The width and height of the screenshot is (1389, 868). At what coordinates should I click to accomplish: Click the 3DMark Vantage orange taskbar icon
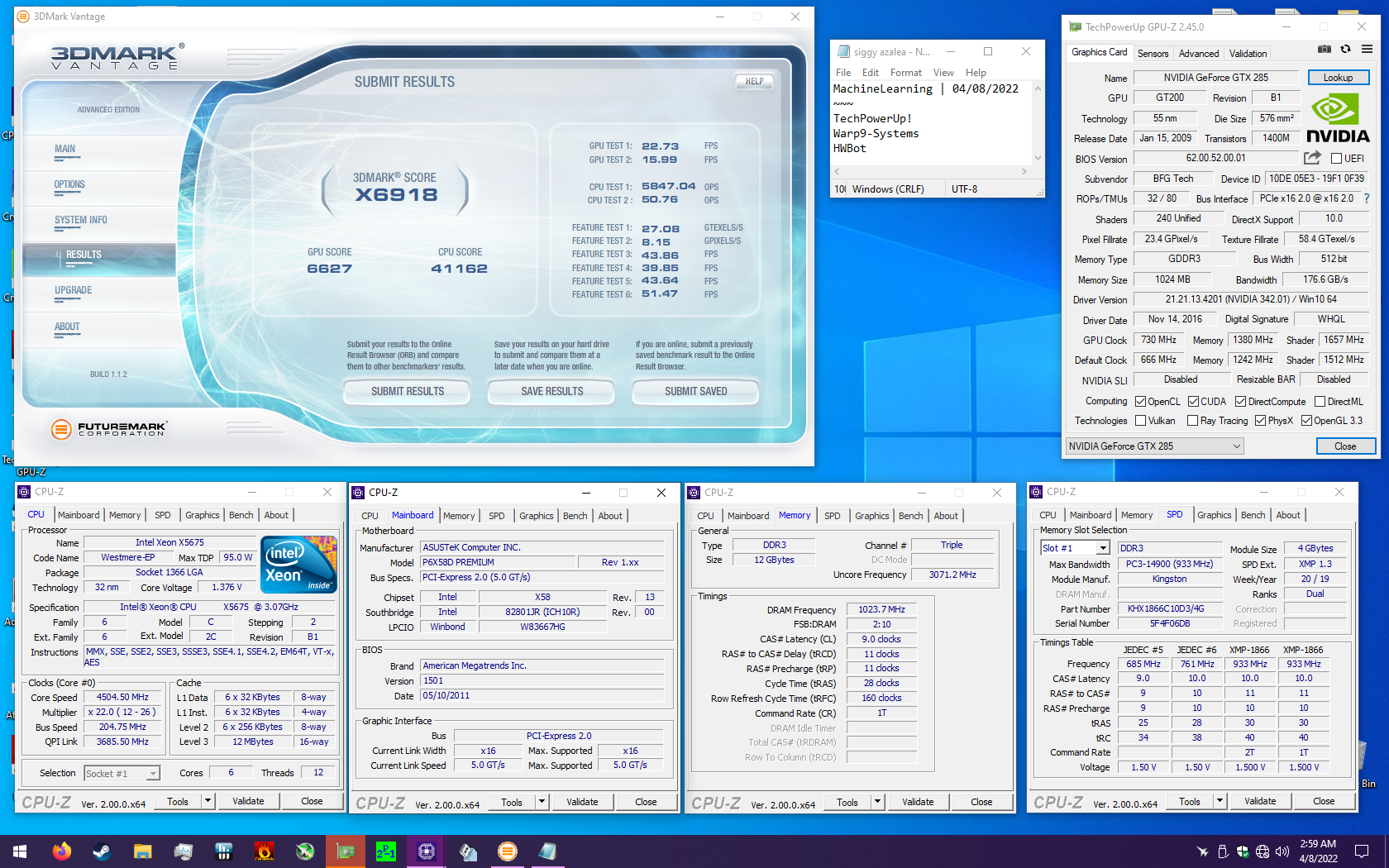click(x=508, y=851)
